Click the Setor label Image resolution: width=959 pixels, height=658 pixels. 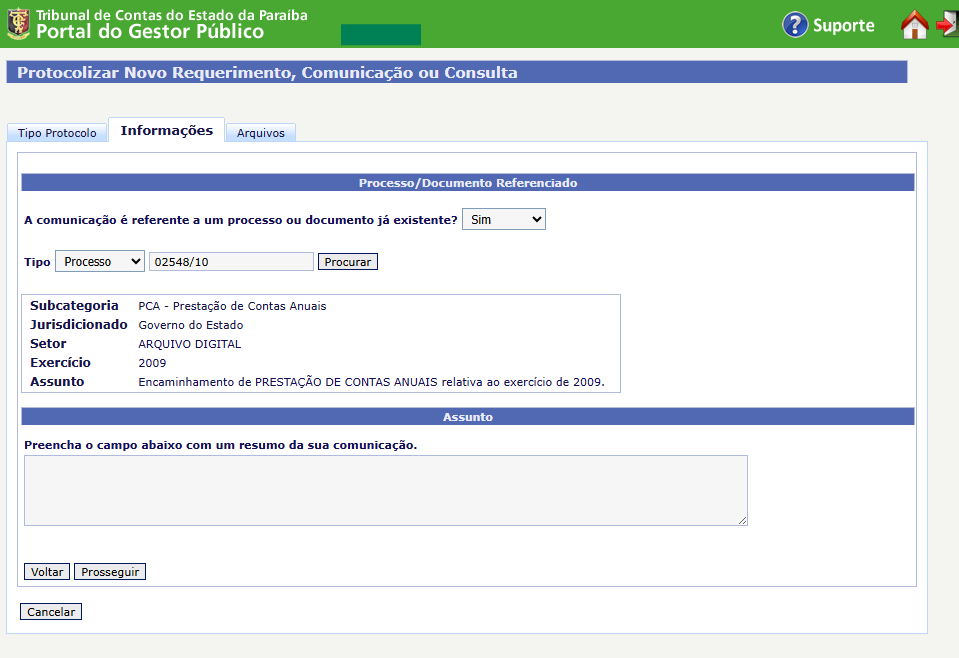[x=48, y=344]
